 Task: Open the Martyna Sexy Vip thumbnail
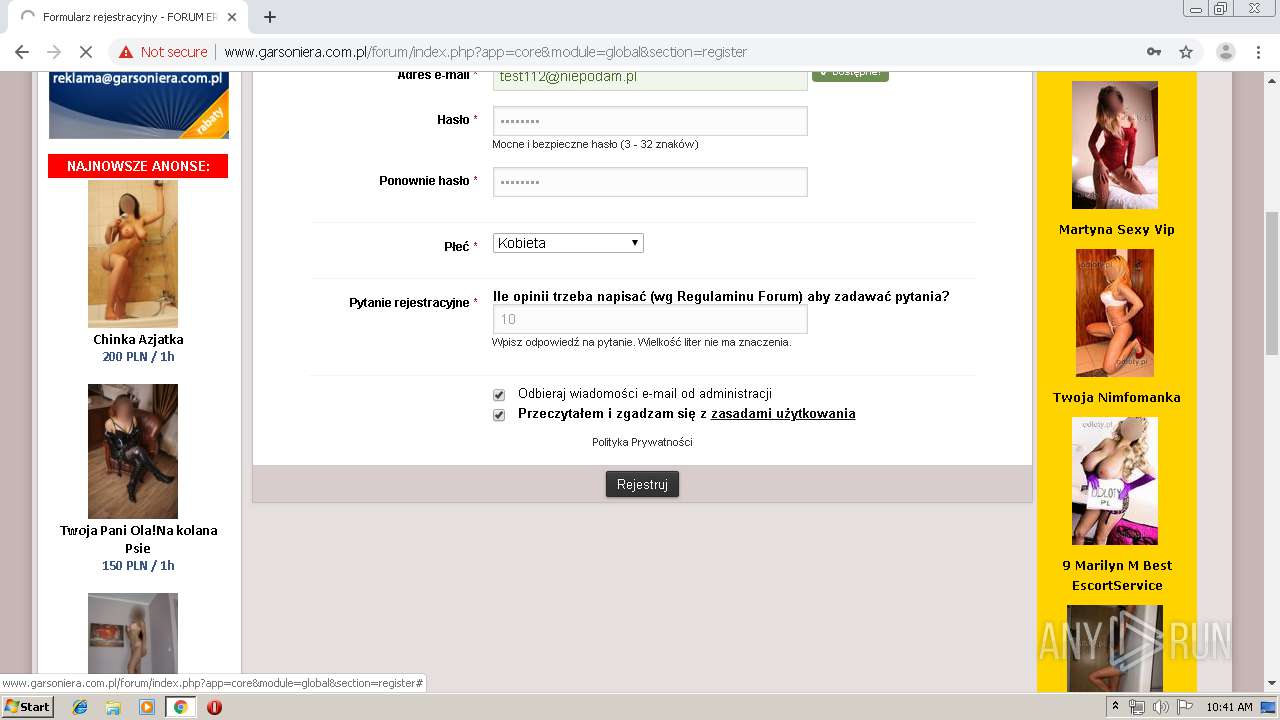[x=1115, y=145]
